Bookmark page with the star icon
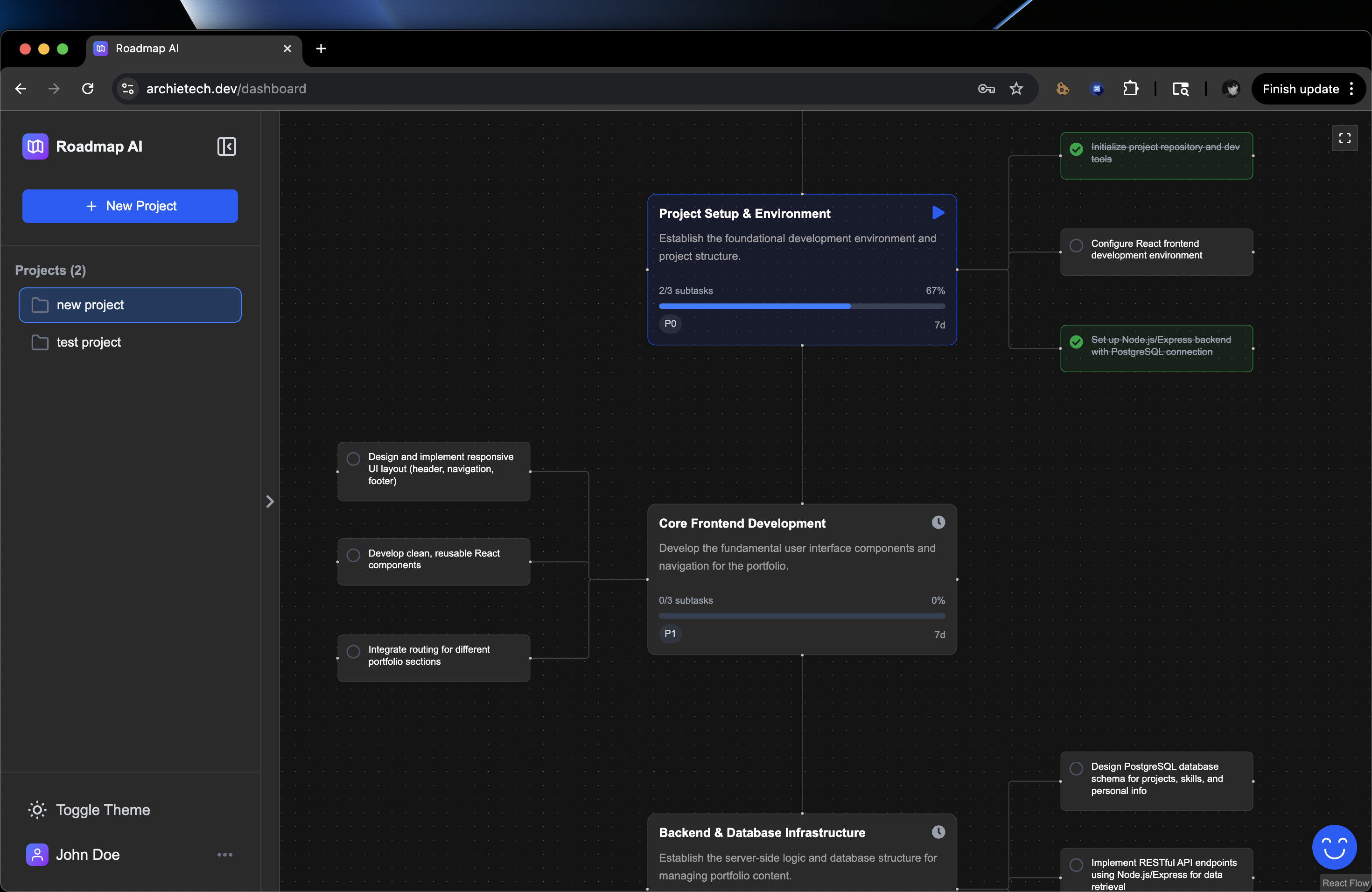The image size is (1372, 892). 1016,89
